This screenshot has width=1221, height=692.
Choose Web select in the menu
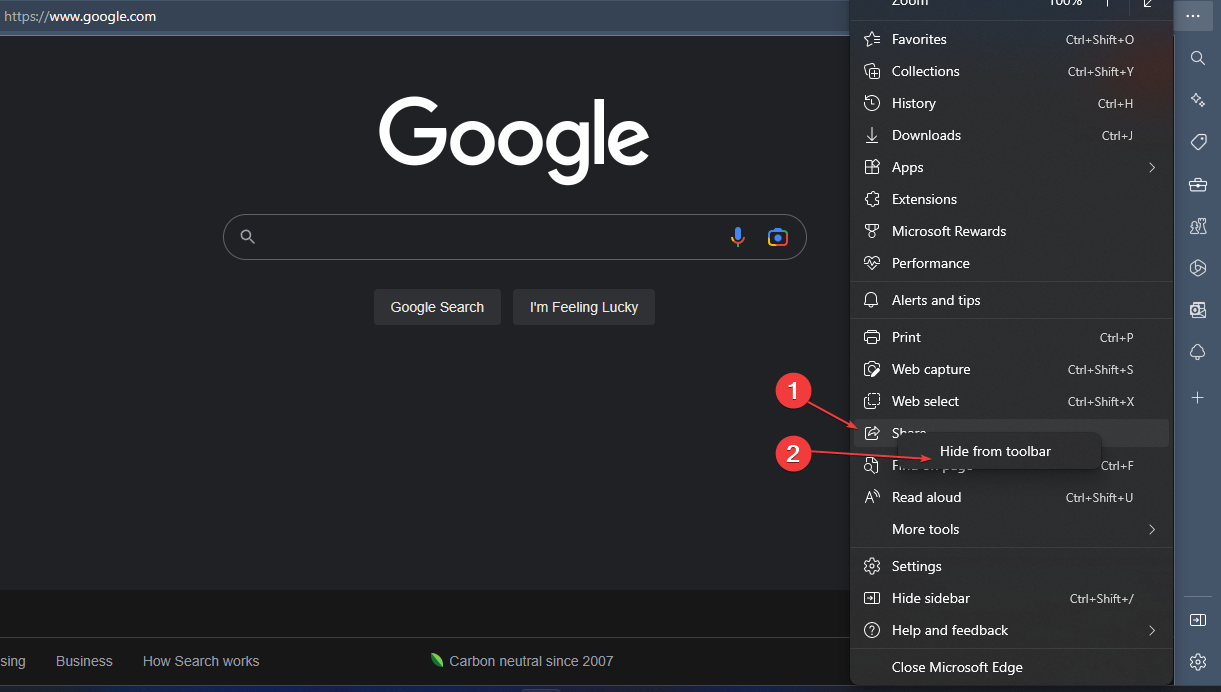[x=1010, y=401]
